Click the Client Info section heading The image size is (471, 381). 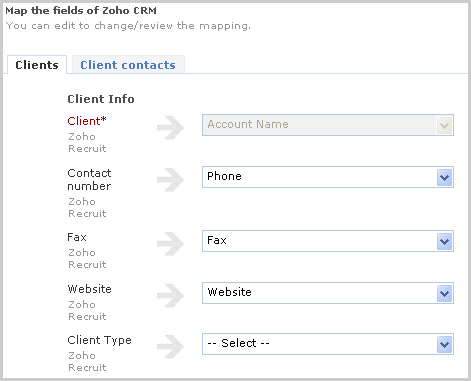101,99
